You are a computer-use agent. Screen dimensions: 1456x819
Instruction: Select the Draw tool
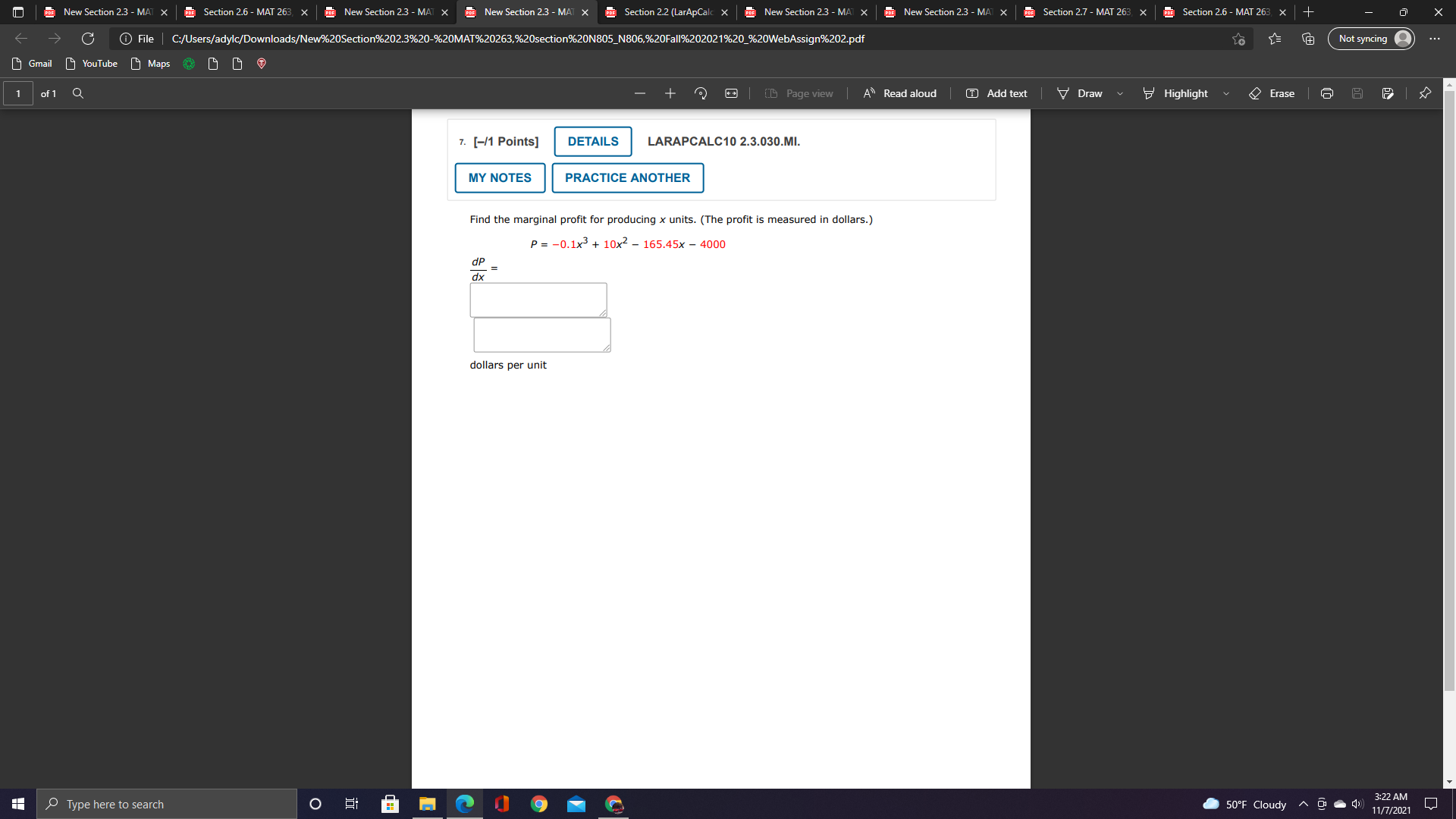(1080, 93)
